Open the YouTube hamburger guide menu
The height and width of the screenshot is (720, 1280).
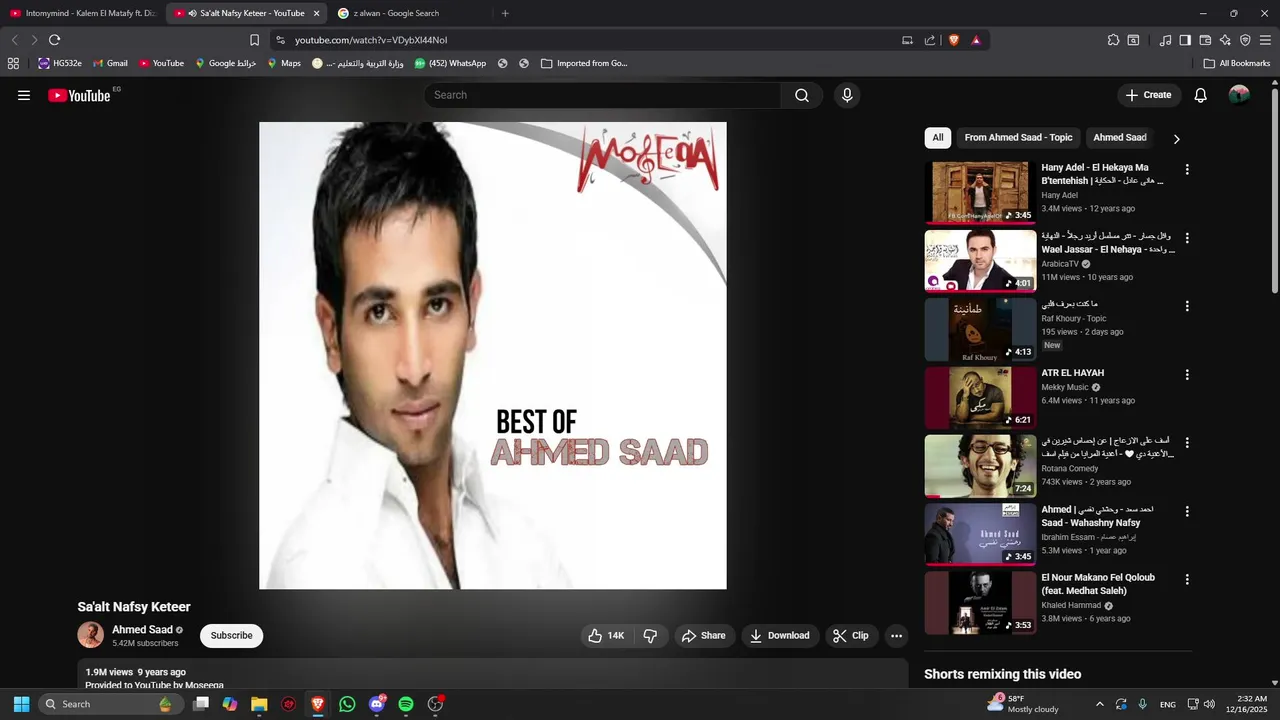pyautogui.click(x=24, y=95)
